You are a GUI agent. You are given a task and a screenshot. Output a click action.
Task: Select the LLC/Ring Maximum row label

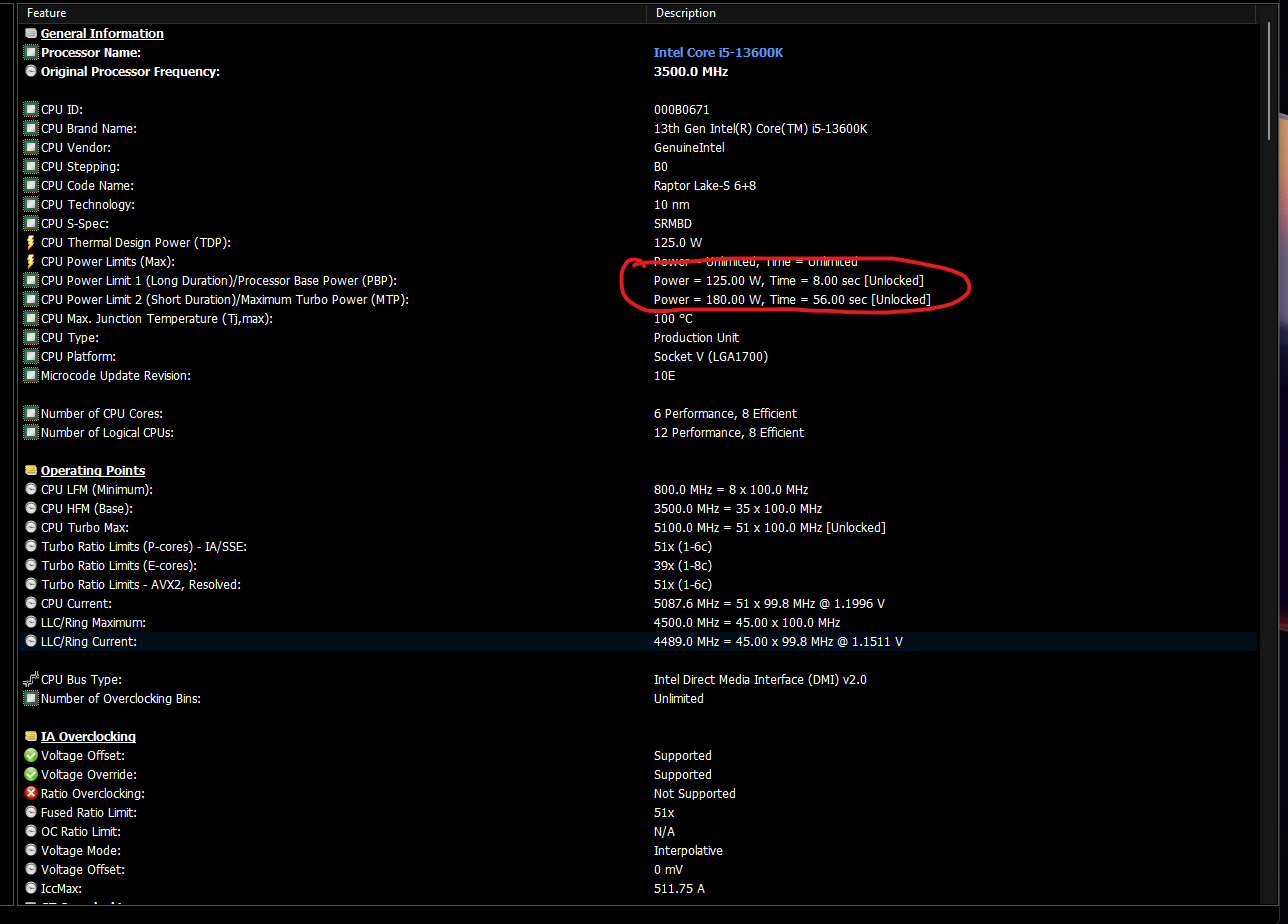click(x=93, y=623)
